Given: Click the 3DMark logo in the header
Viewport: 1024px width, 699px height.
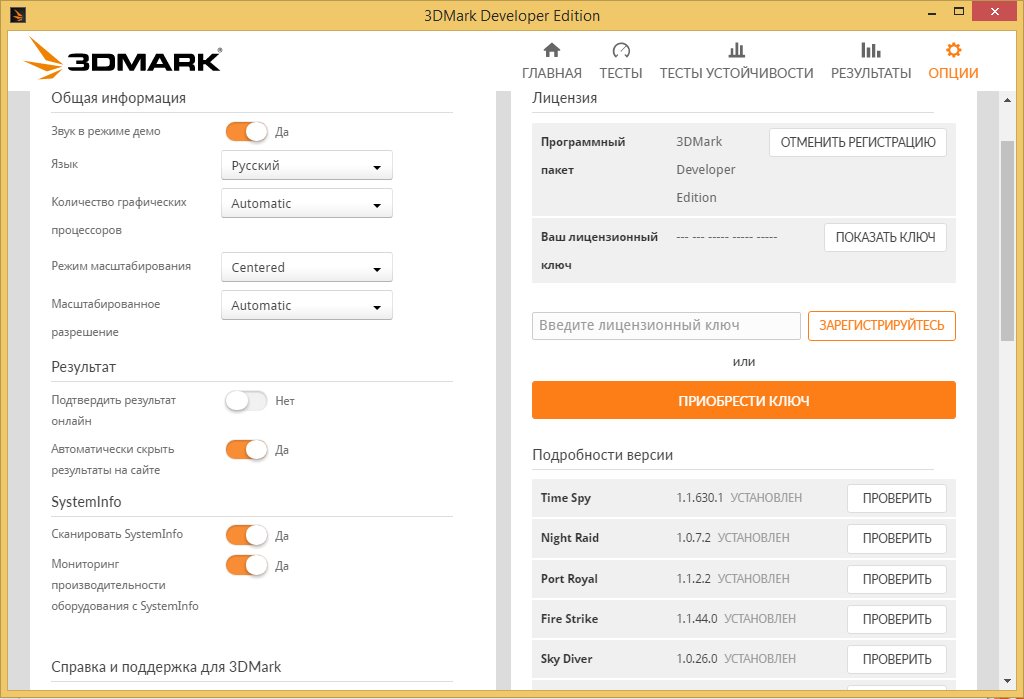Looking at the screenshot, I should pos(123,59).
